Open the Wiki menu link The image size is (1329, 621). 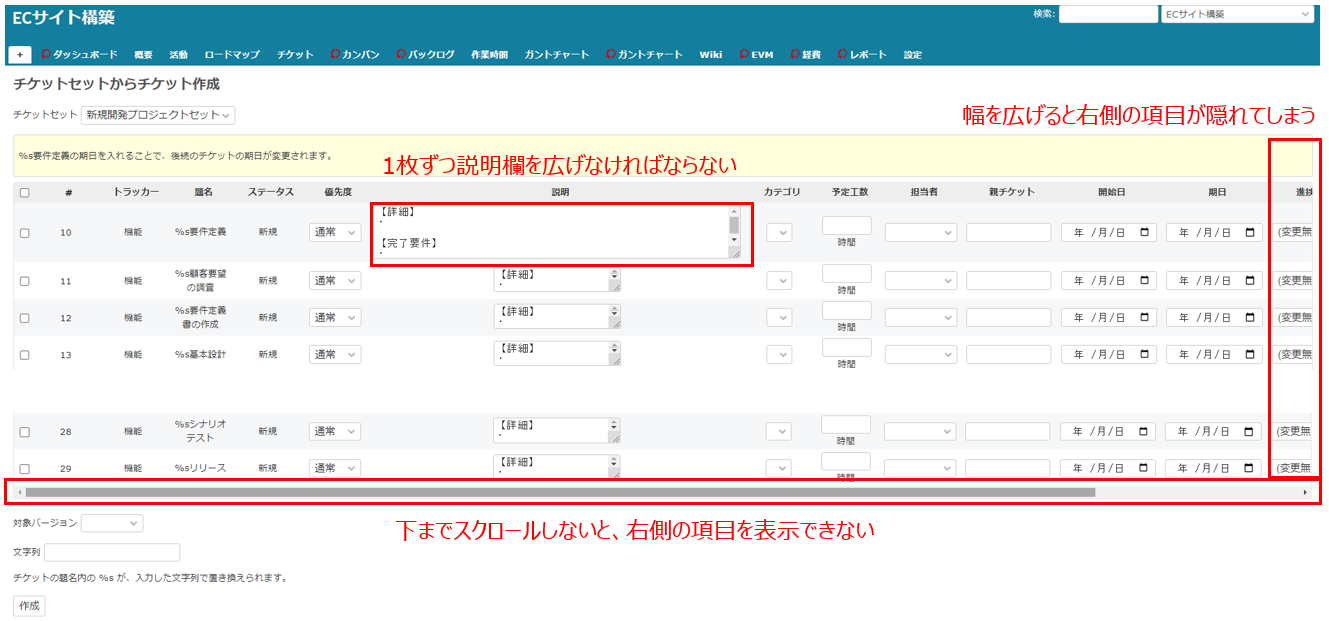710,55
